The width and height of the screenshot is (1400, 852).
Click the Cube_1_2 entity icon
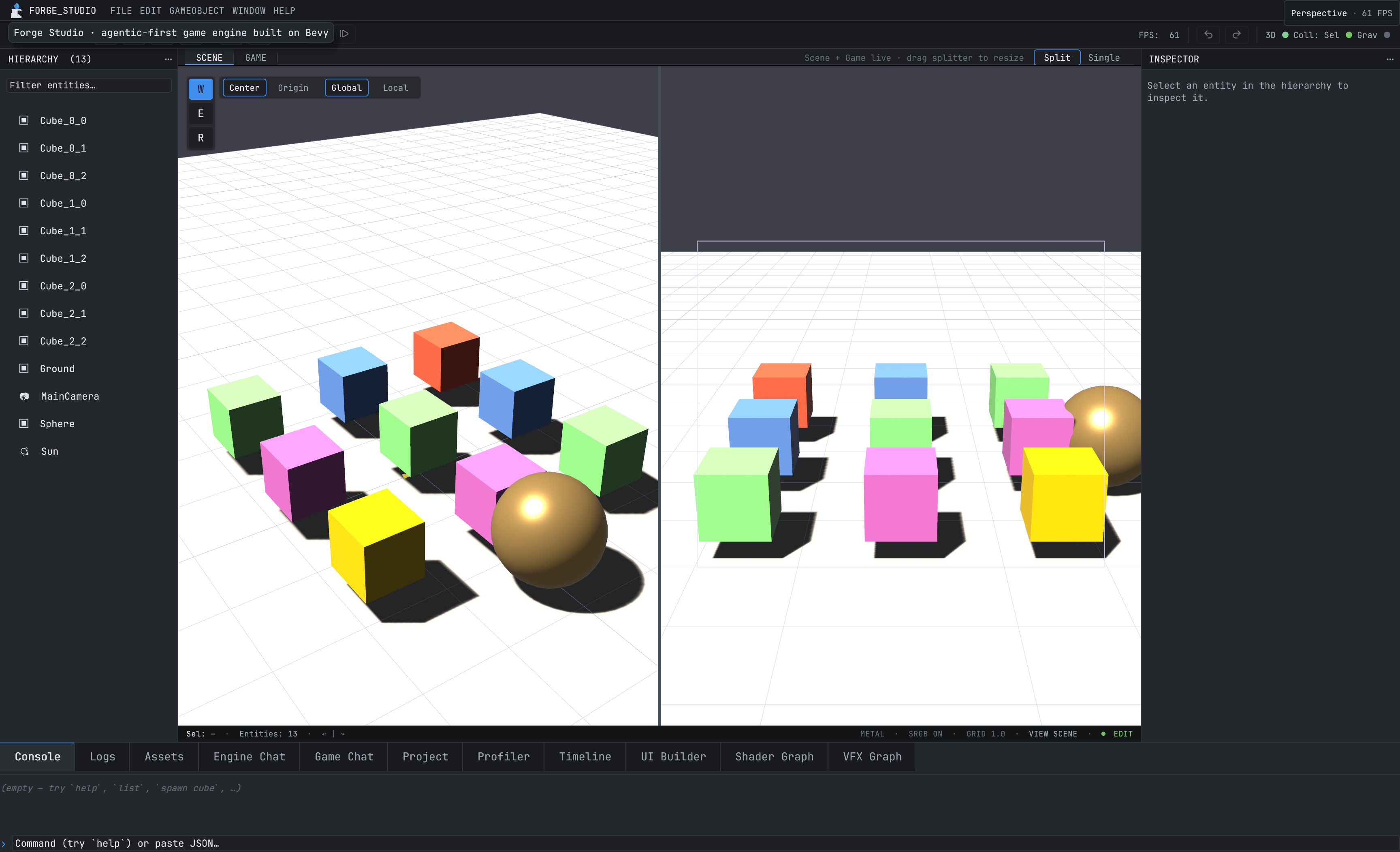(24, 258)
